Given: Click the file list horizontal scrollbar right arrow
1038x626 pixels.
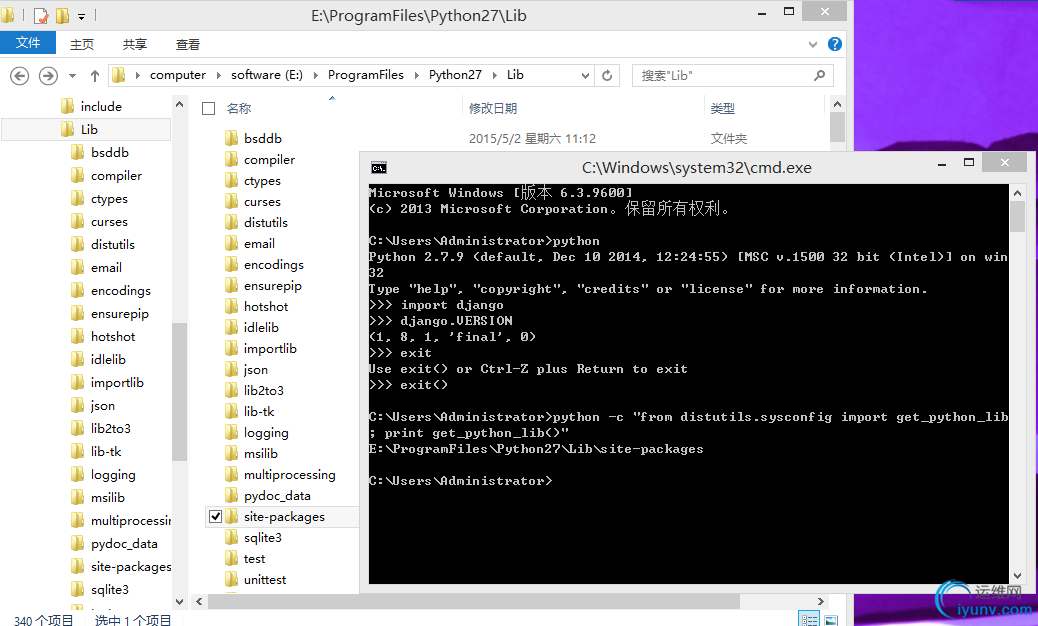Looking at the screenshot, I should tap(821, 601).
